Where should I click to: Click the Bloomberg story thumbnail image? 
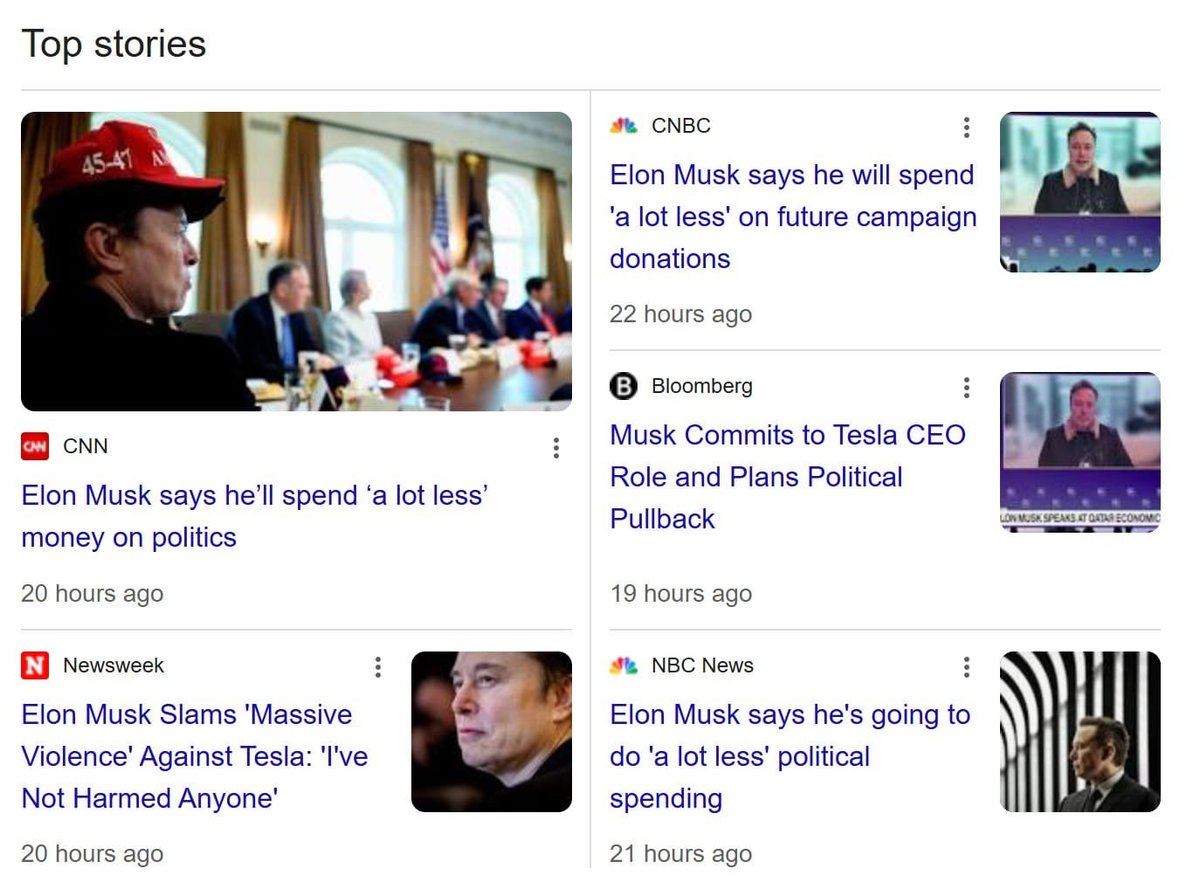tap(1080, 452)
